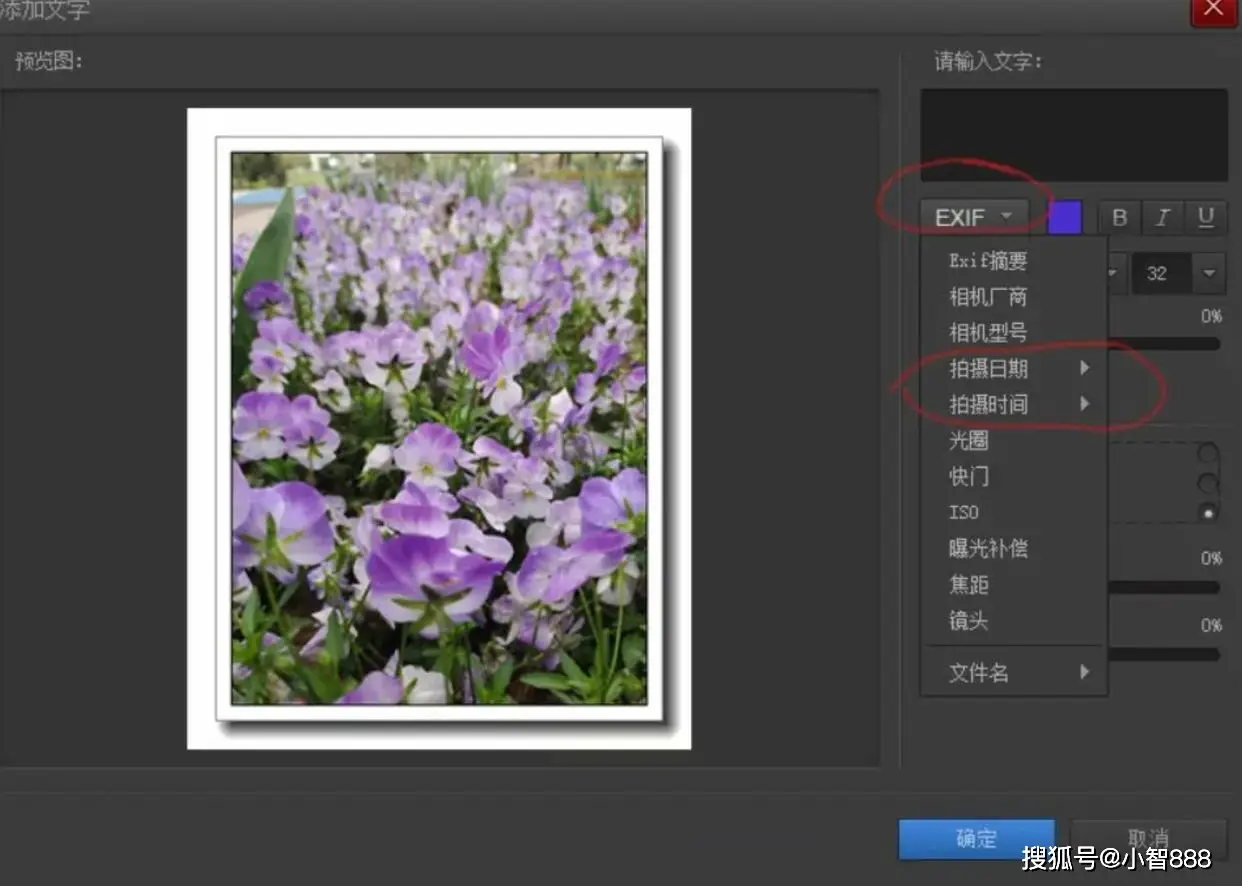This screenshot has height=886, width=1242.
Task: Toggle bold text formatting
Action: pyautogui.click(x=1119, y=217)
